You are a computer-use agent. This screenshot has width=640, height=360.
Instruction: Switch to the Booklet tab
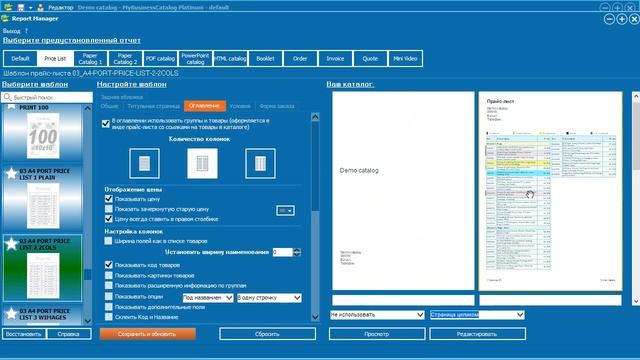click(x=265, y=59)
